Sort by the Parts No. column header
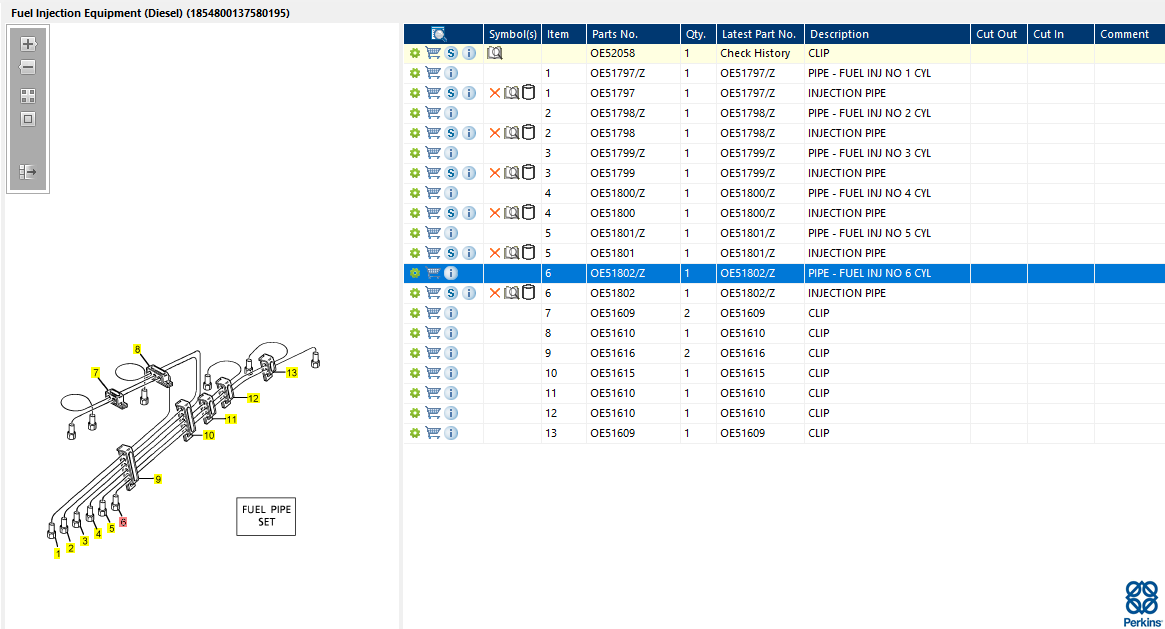This screenshot has height=629, width=1165. point(633,34)
